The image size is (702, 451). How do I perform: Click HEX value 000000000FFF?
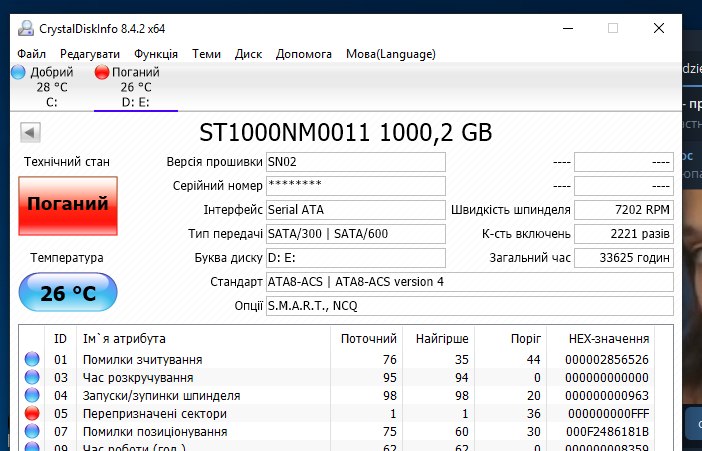(x=608, y=414)
